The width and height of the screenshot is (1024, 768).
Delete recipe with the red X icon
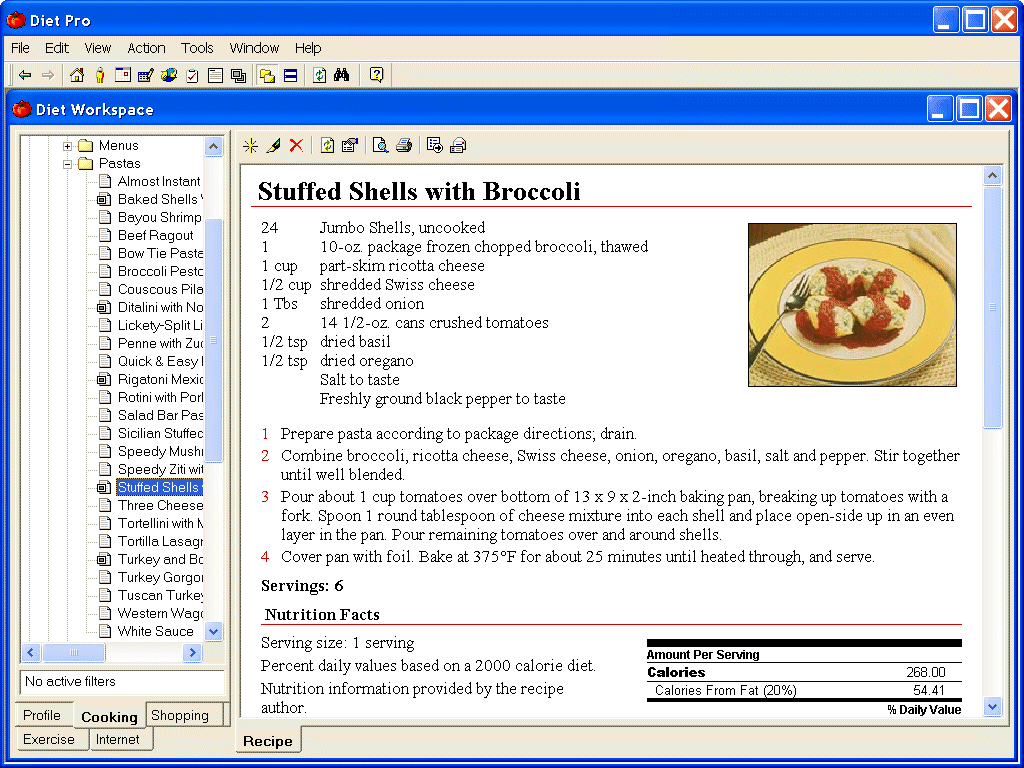(296, 146)
